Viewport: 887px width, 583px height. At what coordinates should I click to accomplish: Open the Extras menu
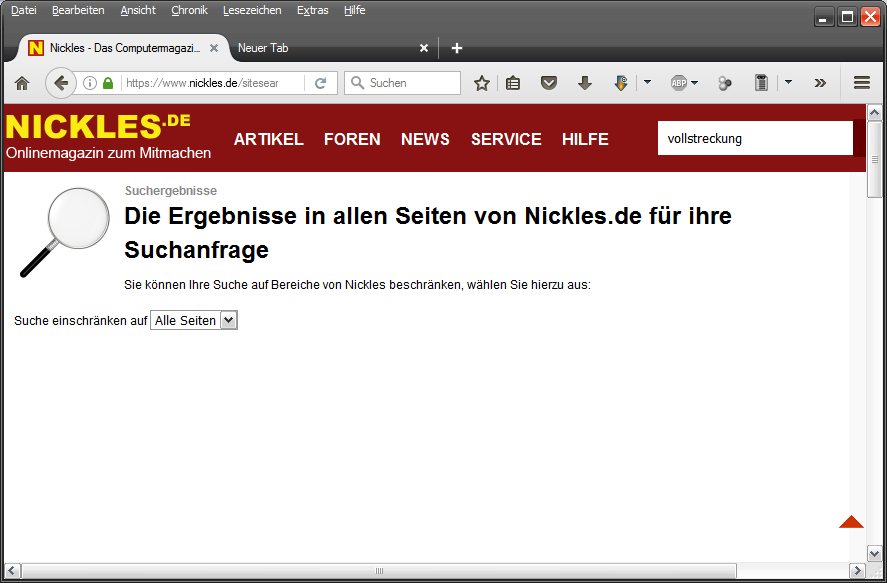coord(313,10)
